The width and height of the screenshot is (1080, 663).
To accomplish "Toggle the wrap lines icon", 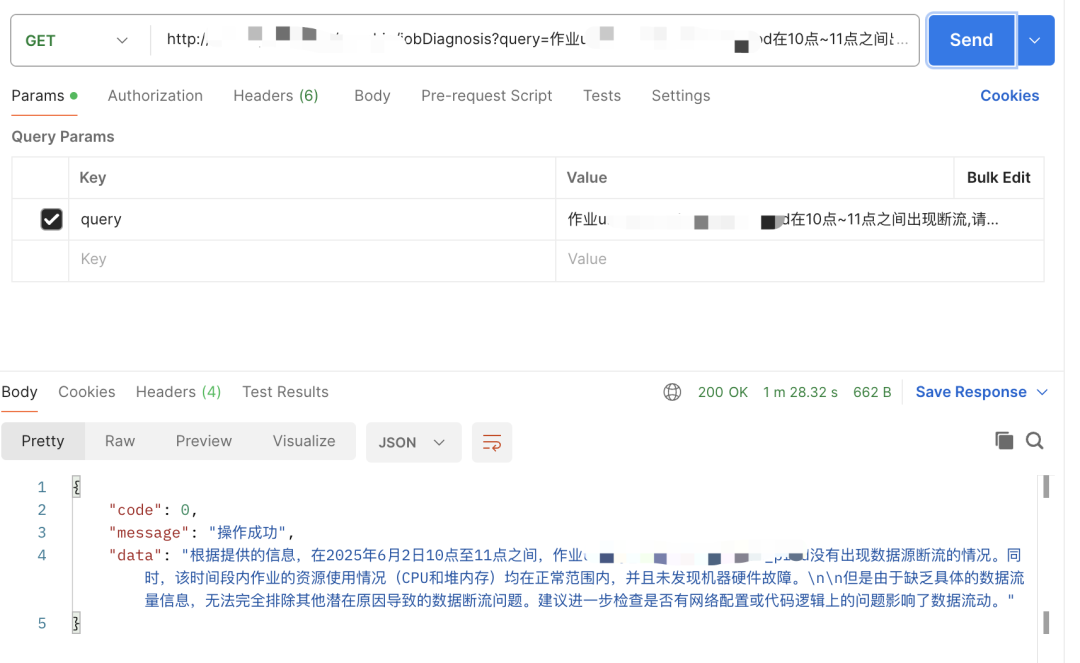I will pyautogui.click(x=492, y=442).
